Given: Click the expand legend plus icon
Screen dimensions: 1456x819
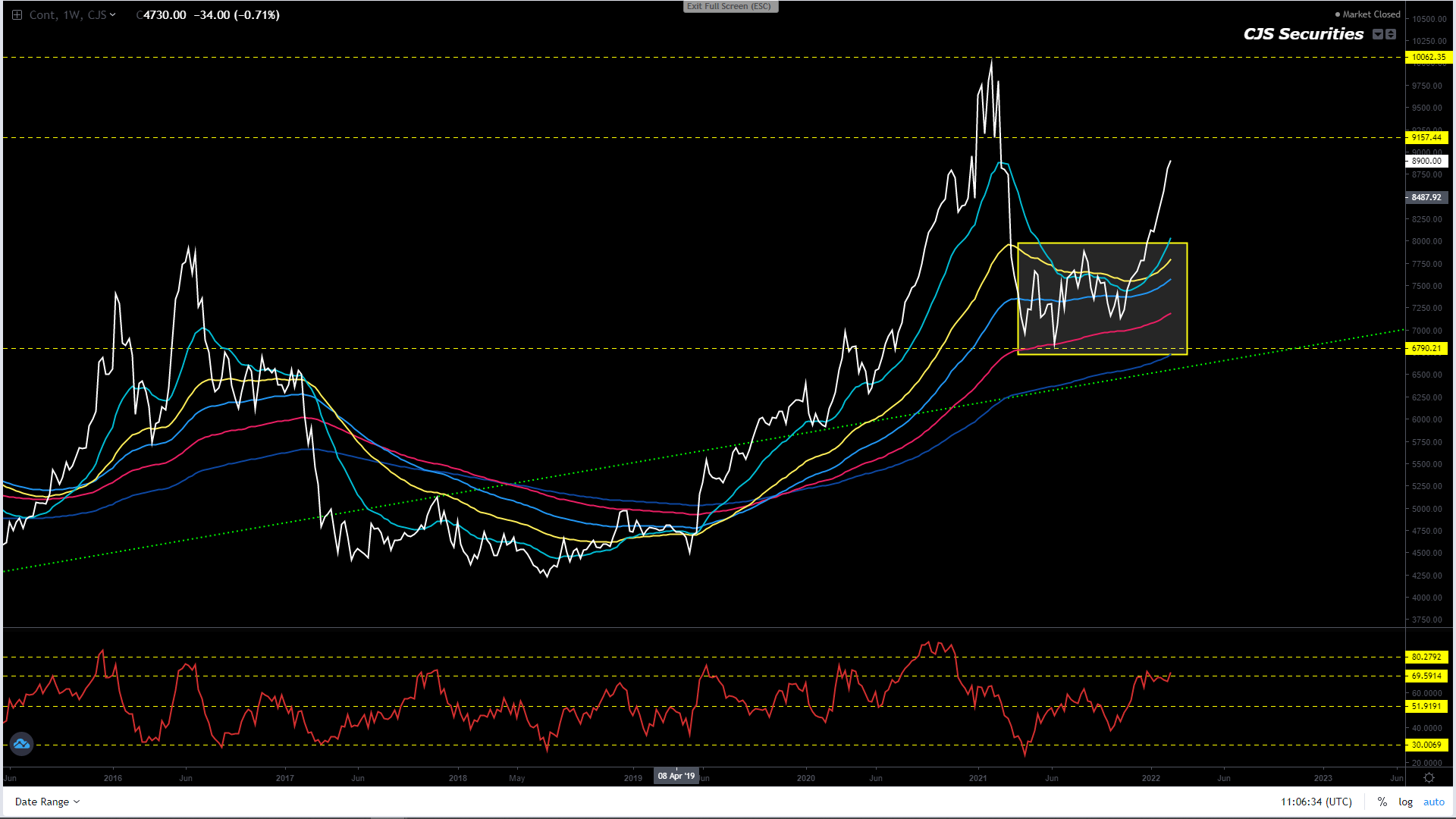Looking at the screenshot, I should click(x=17, y=15).
